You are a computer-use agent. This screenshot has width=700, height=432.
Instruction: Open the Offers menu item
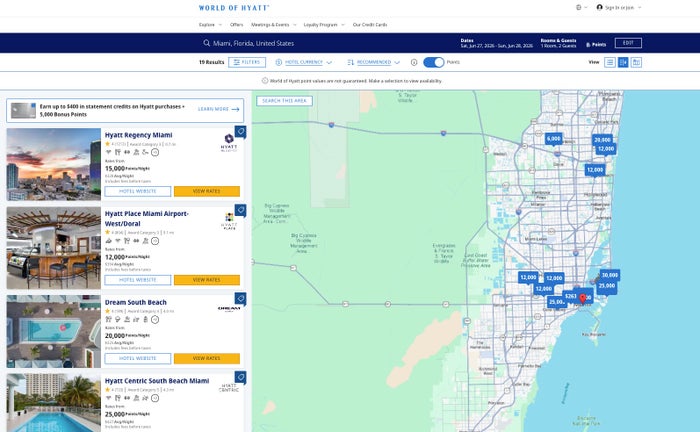coord(237,25)
